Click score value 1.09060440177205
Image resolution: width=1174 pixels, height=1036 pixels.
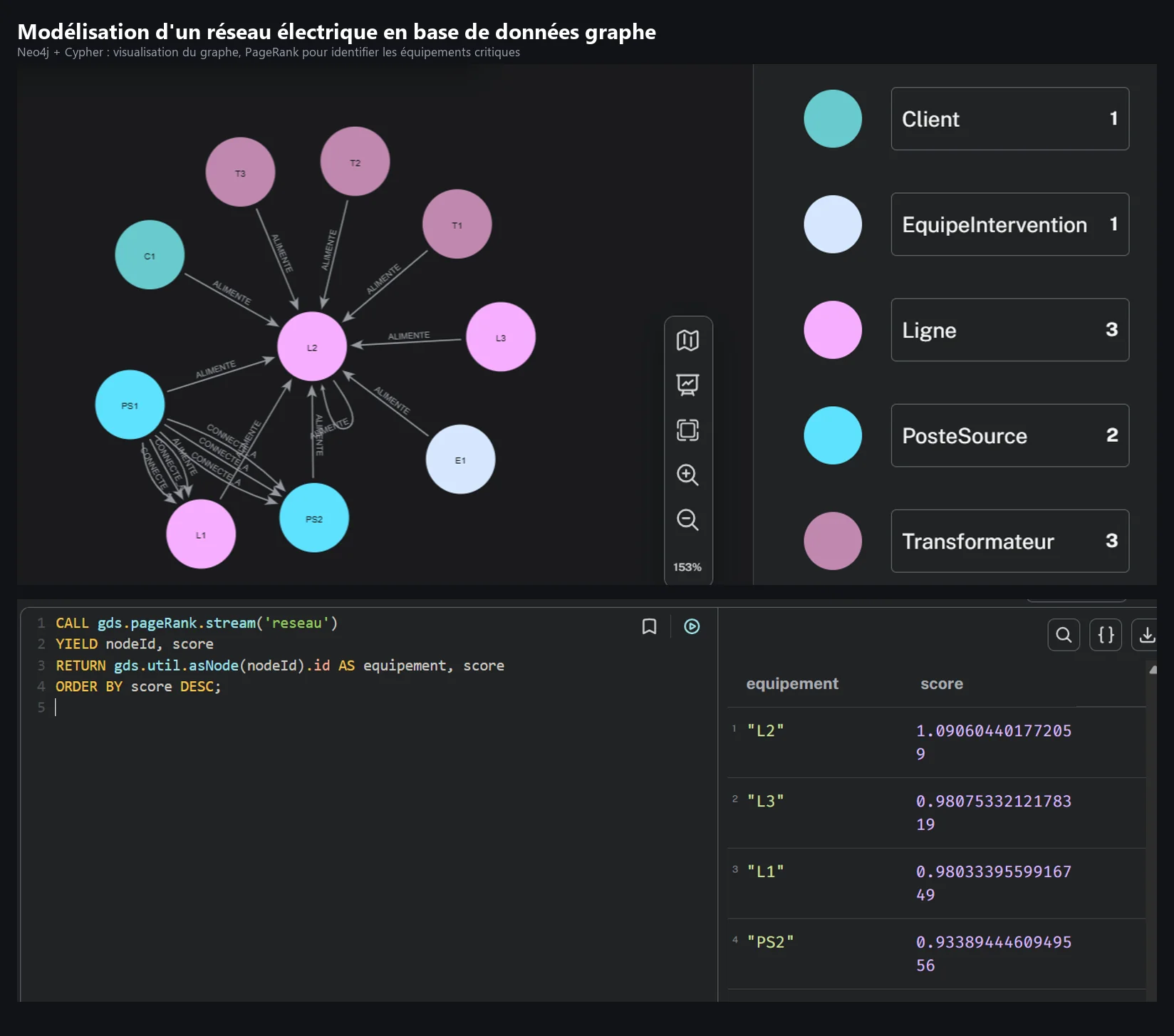pos(994,742)
